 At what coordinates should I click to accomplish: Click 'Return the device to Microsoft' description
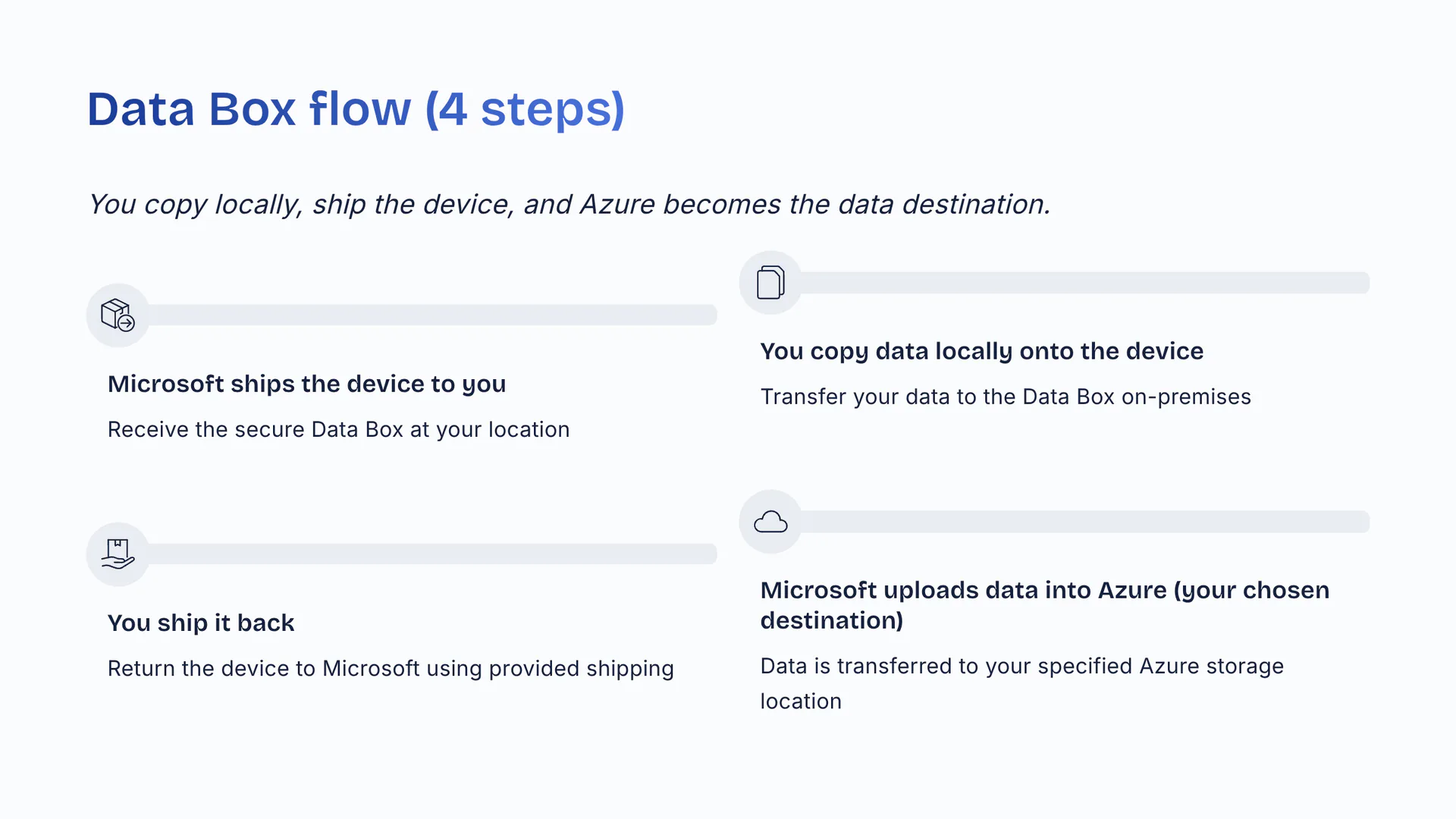391,668
